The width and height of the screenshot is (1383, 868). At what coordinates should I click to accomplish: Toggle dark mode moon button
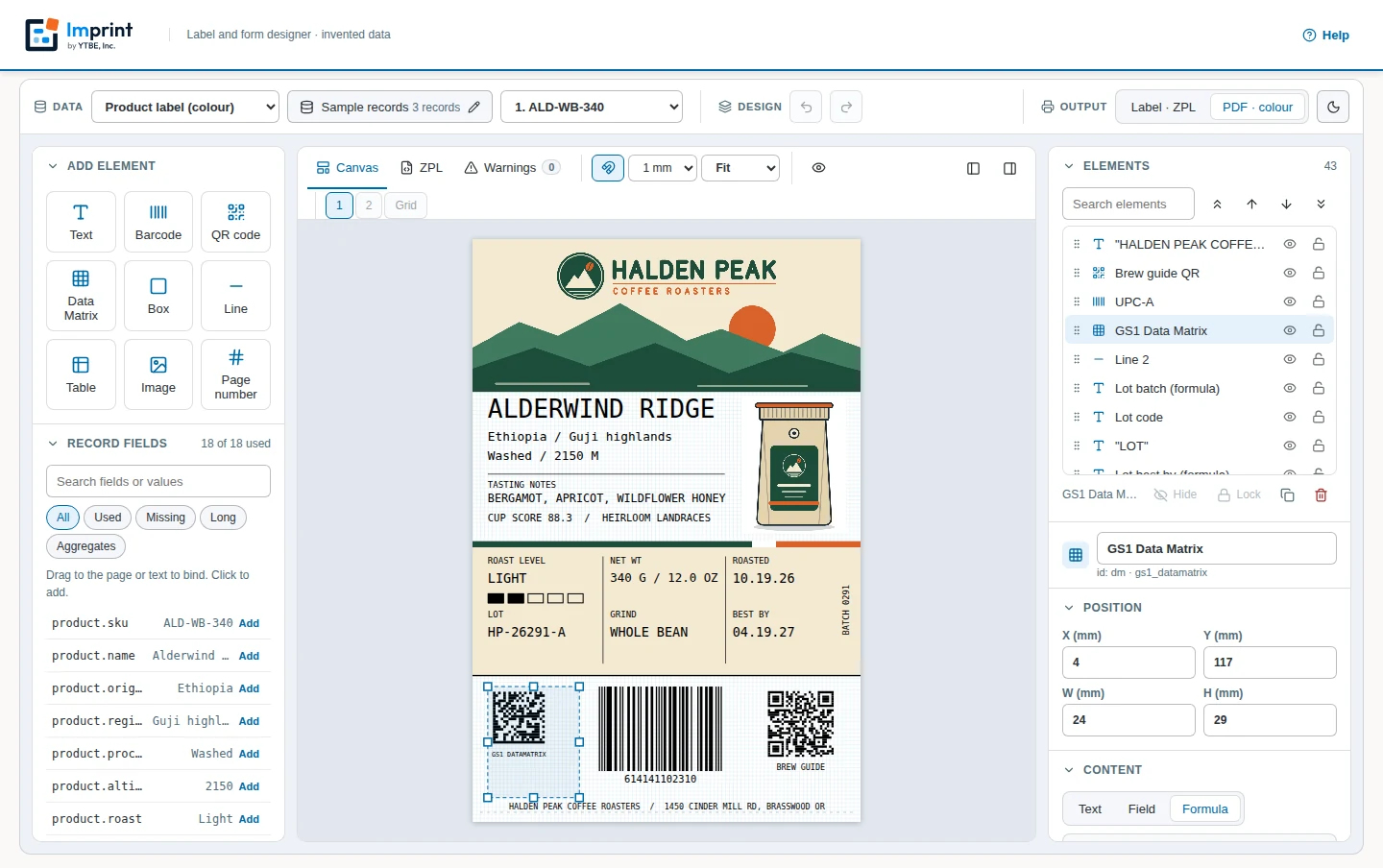[1333, 107]
